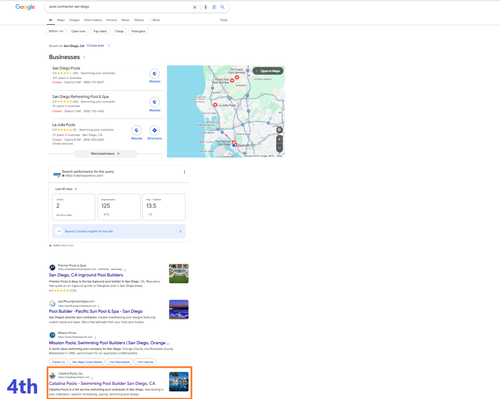Click the Clicks metric card showing 2

[x=74, y=207]
